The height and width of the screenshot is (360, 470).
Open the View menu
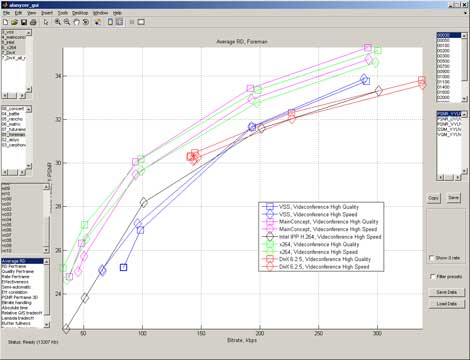click(32, 13)
